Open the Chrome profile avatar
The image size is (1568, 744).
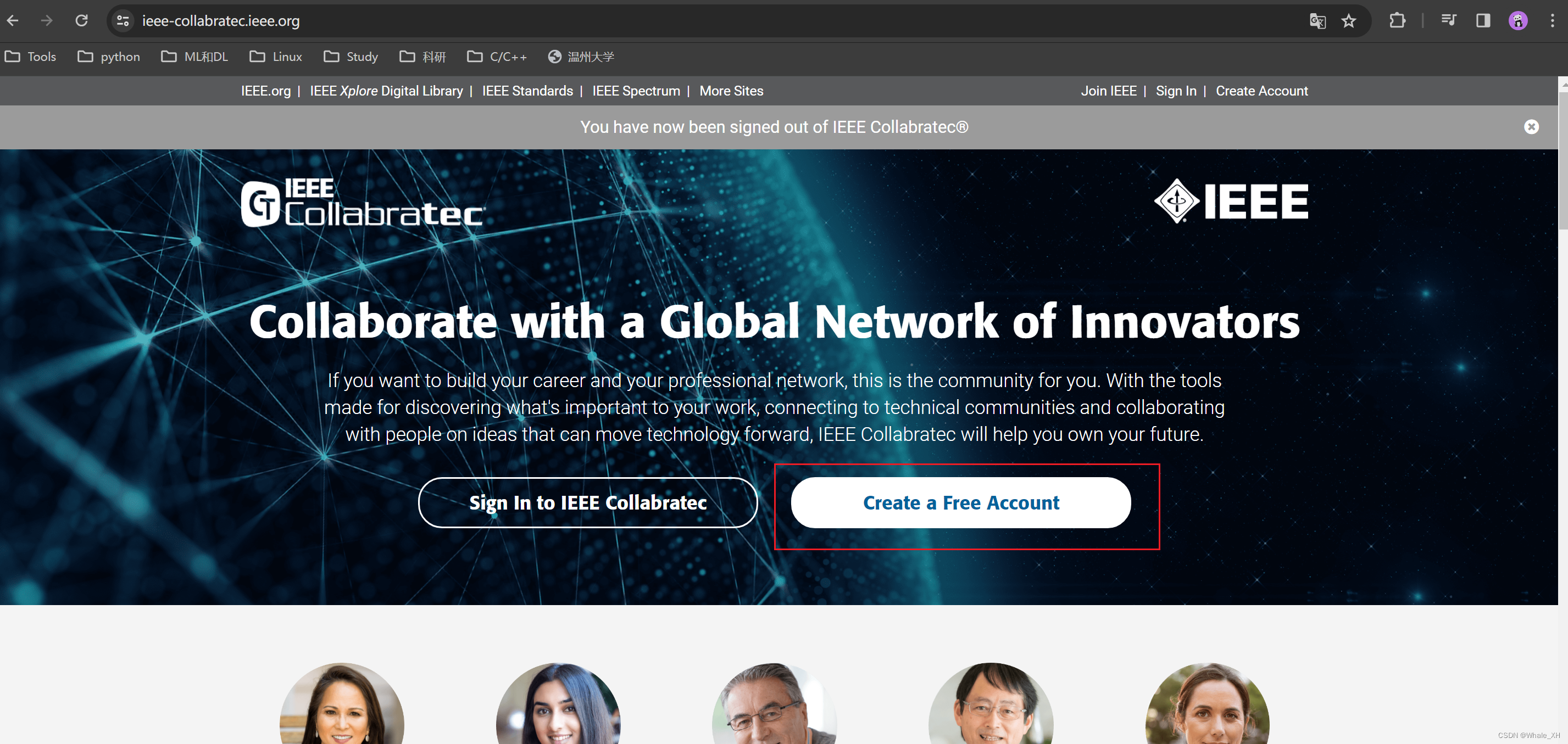click(1518, 21)
